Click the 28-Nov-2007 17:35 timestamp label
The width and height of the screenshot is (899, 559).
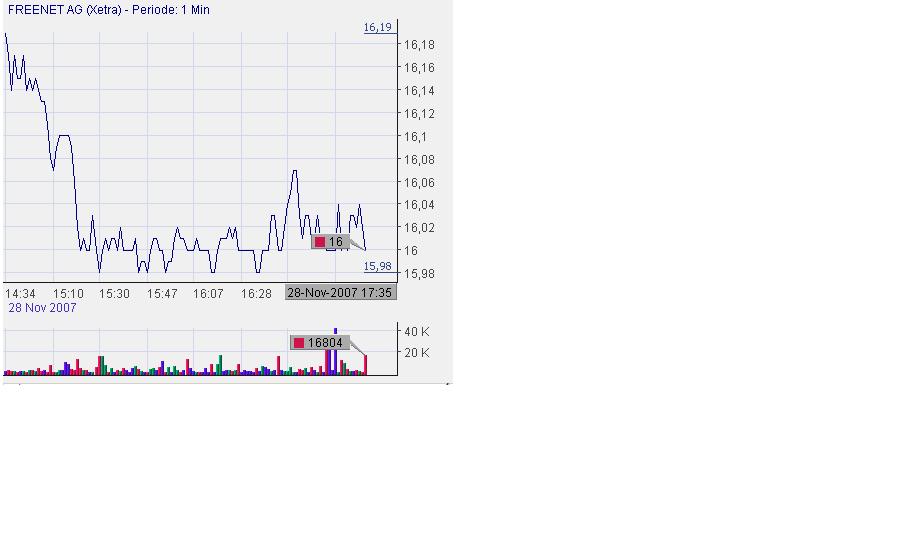(341, 293)
